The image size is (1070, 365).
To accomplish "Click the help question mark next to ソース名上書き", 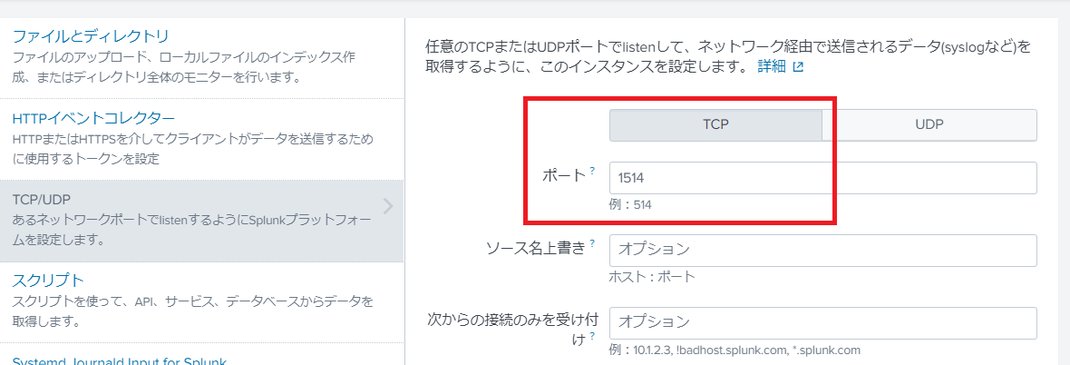I will point(592,244).
